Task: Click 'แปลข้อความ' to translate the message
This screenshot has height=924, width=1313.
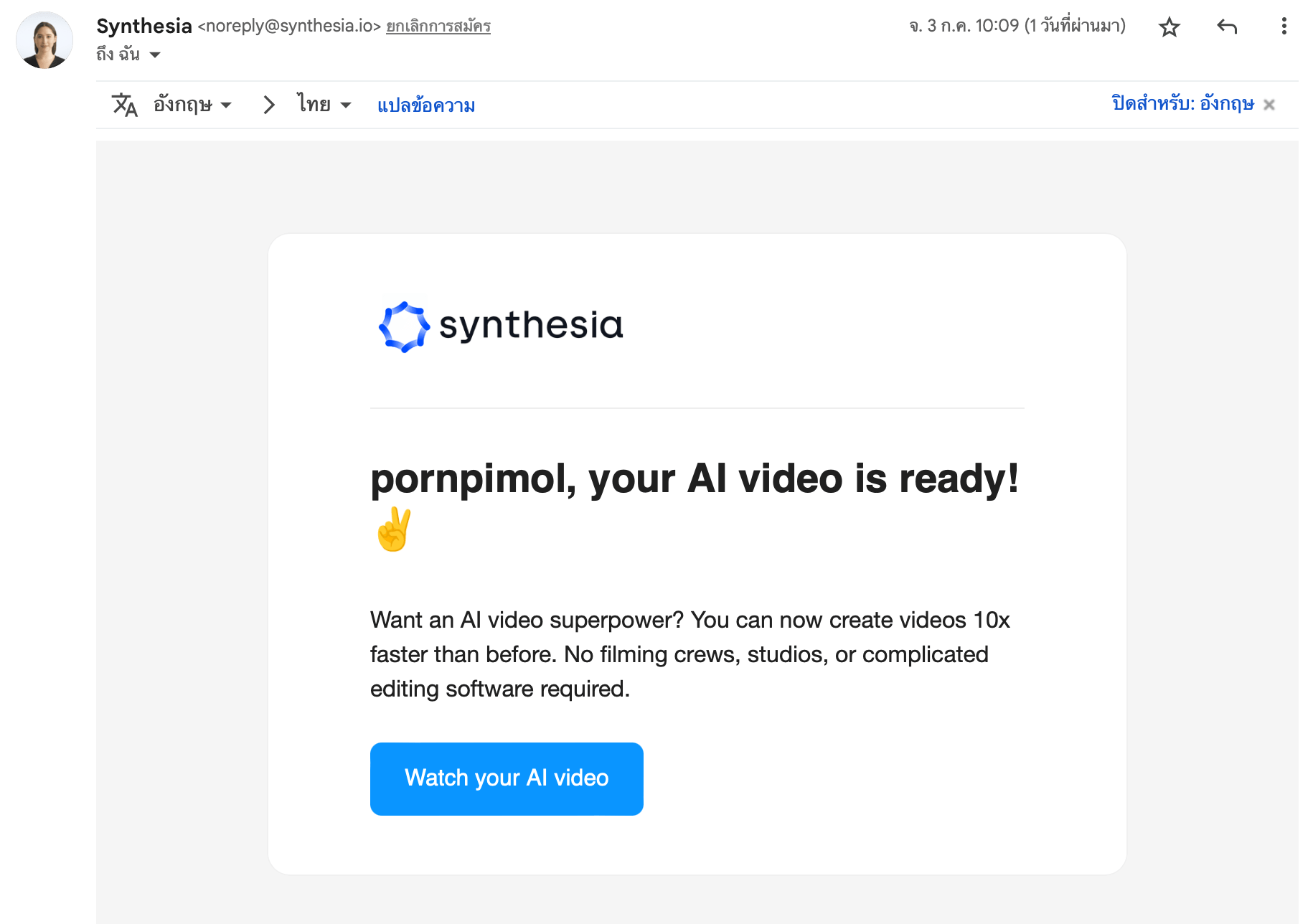Action: [426, 105]
